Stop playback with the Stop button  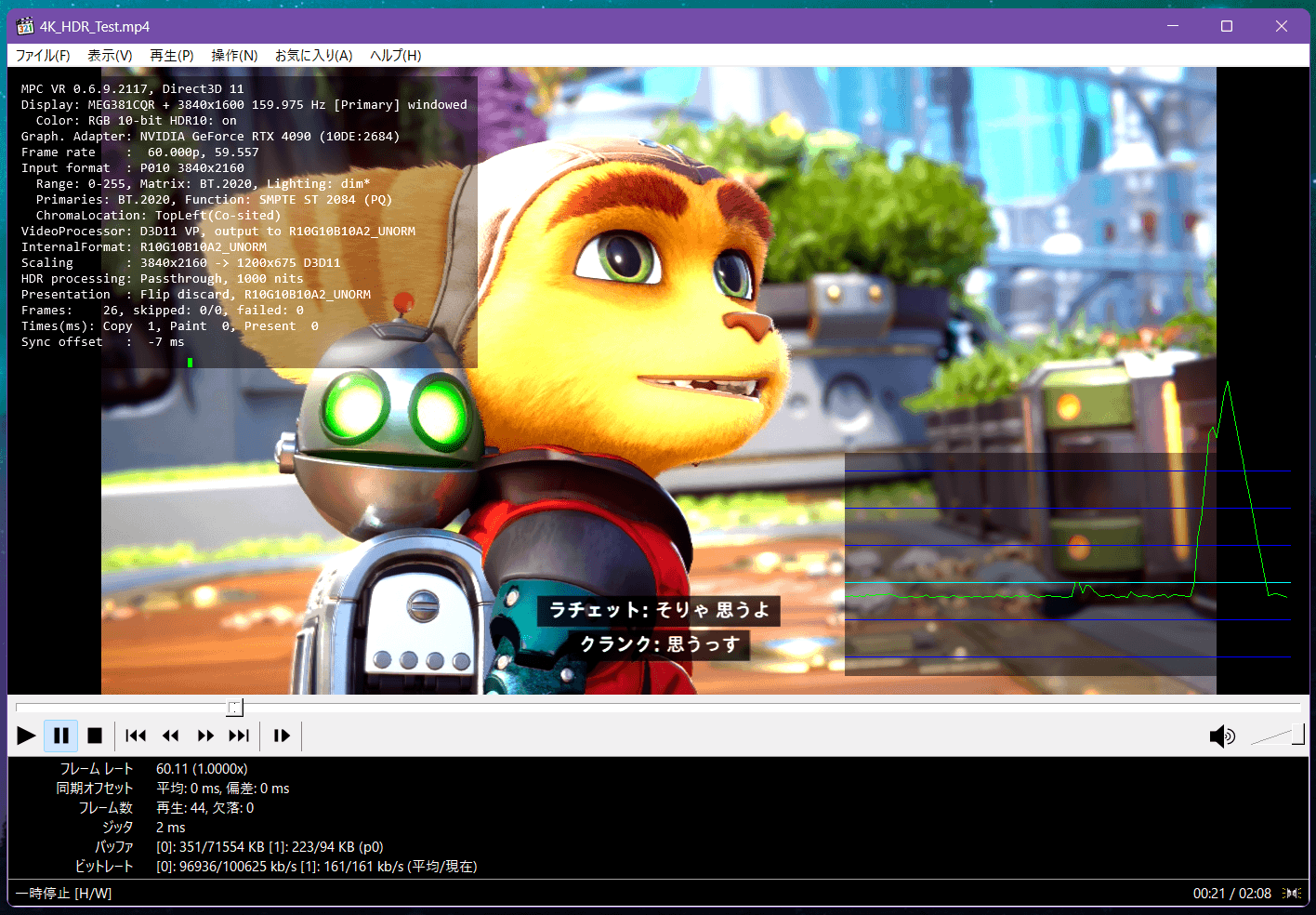tap(95, 736)
